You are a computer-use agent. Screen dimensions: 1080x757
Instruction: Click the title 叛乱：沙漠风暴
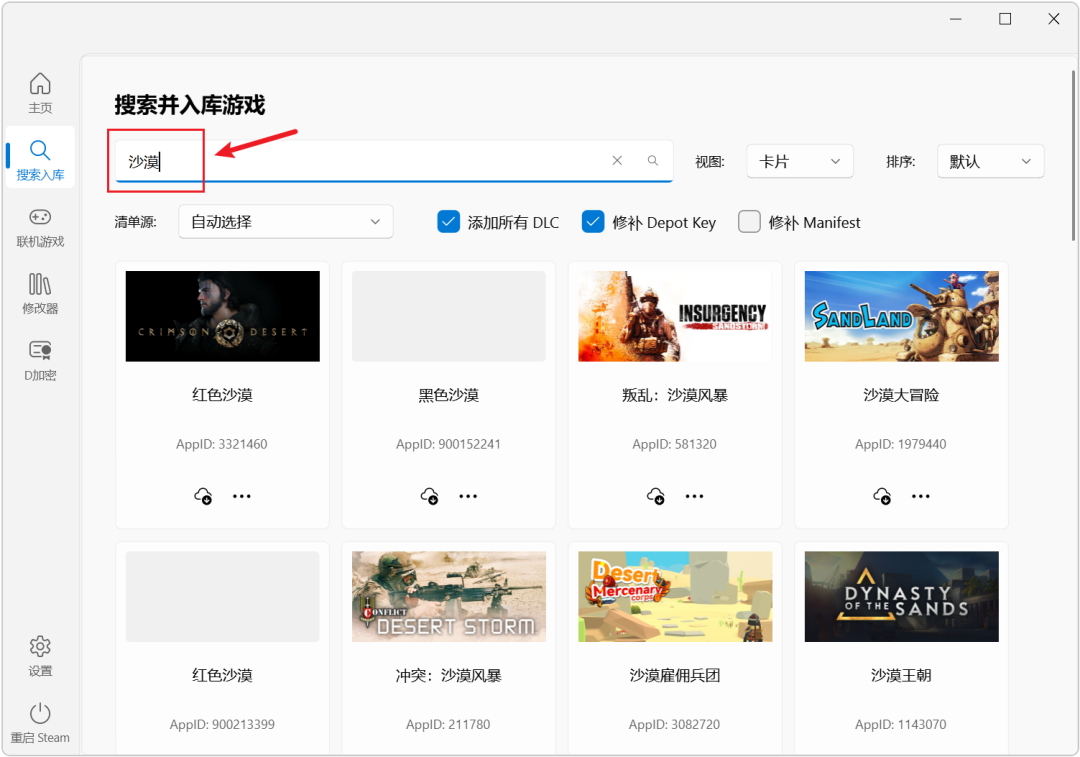(675, 395)
